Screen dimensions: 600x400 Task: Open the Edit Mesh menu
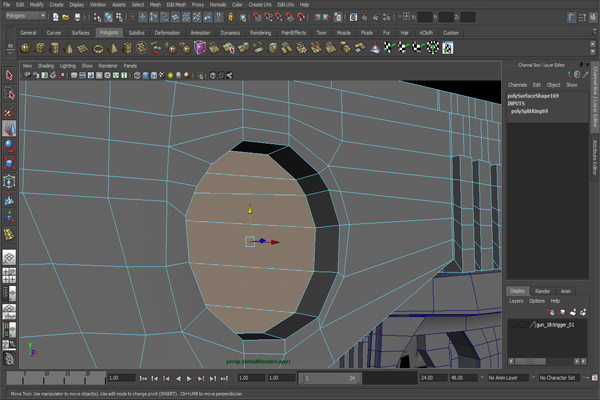[176, 5]
